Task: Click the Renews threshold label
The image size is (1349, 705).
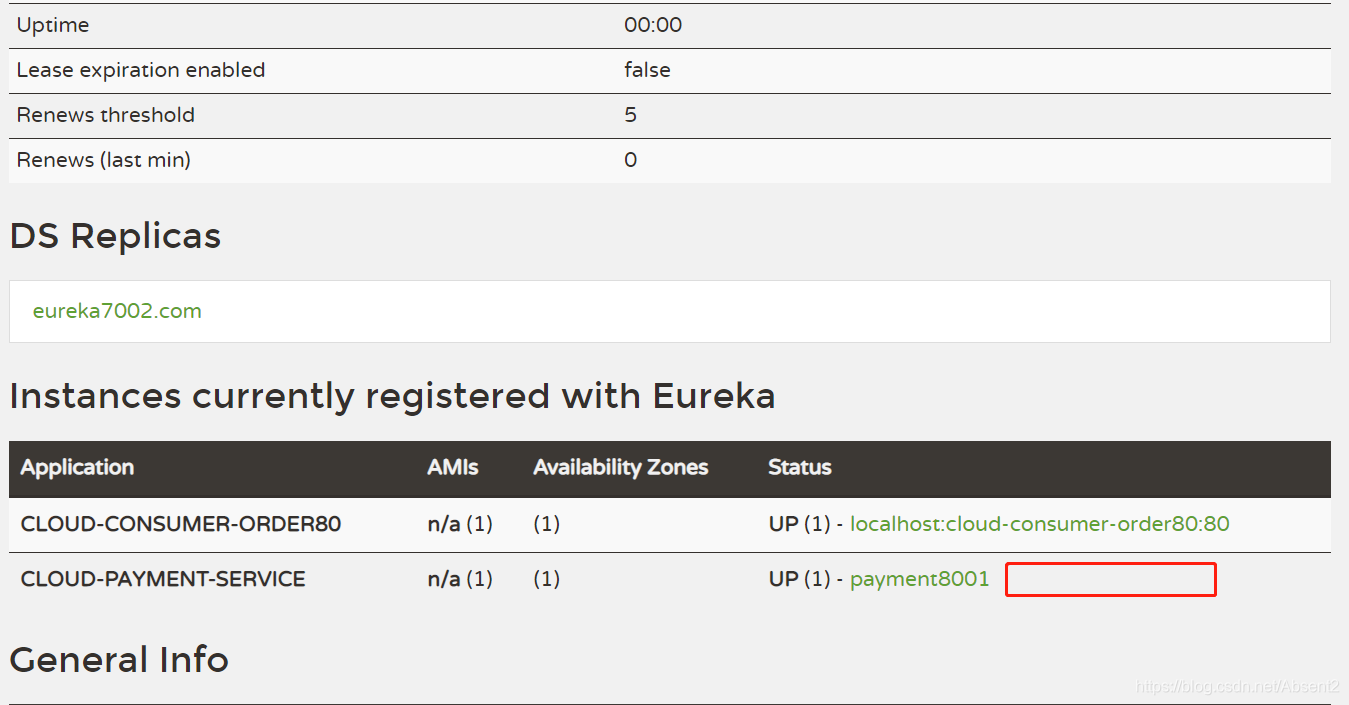Action: coord(106,115)
